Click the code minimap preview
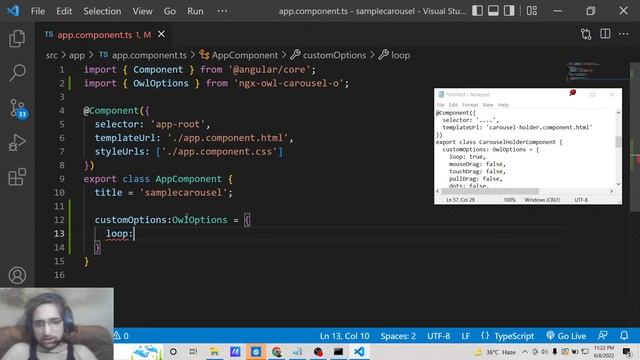640x360 pixels. (598, 71)
